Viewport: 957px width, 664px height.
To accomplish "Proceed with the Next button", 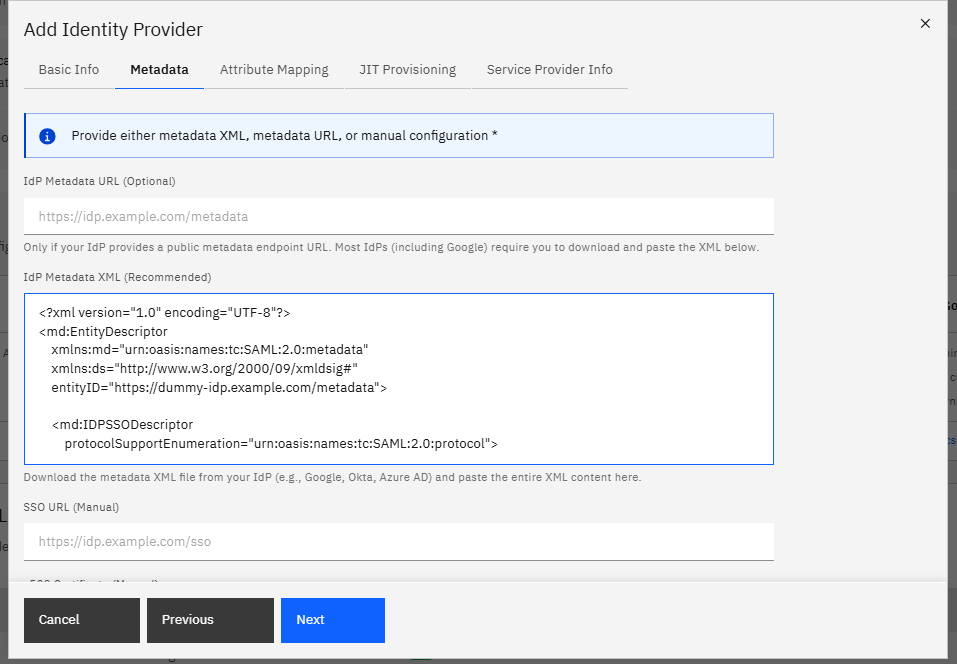I will [333, 620].
